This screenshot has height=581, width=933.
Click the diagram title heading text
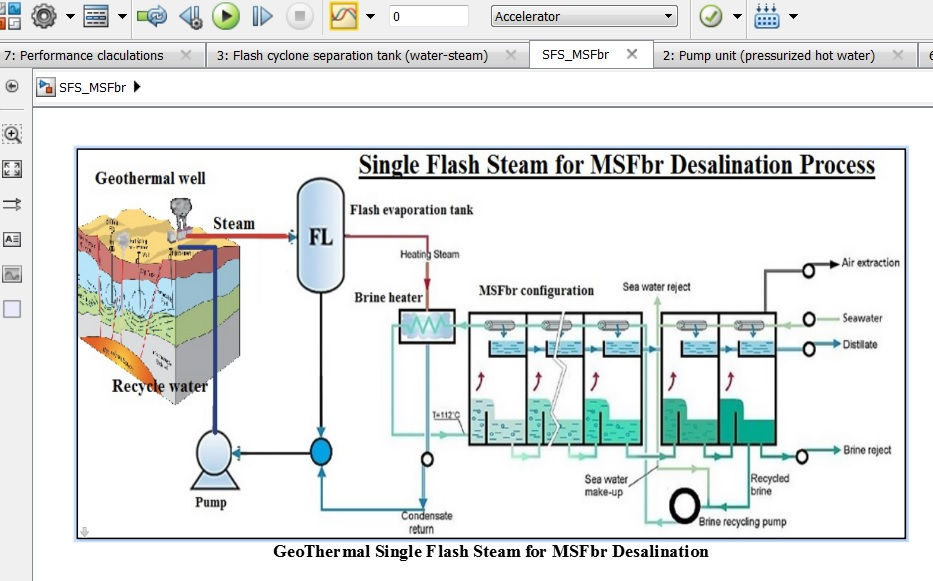click(616, 165)
